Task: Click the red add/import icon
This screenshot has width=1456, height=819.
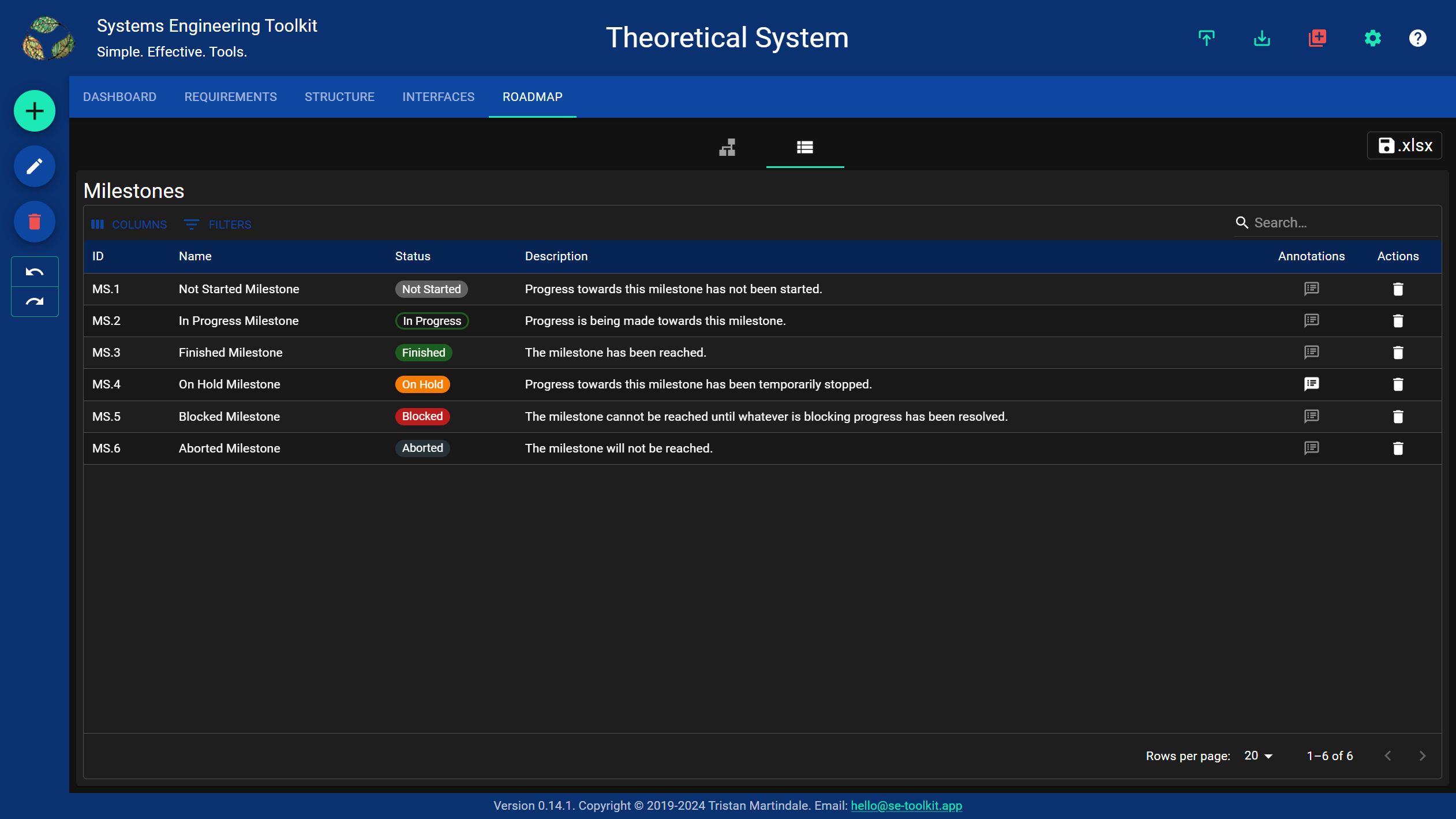Action: [x=1318, y=38]
